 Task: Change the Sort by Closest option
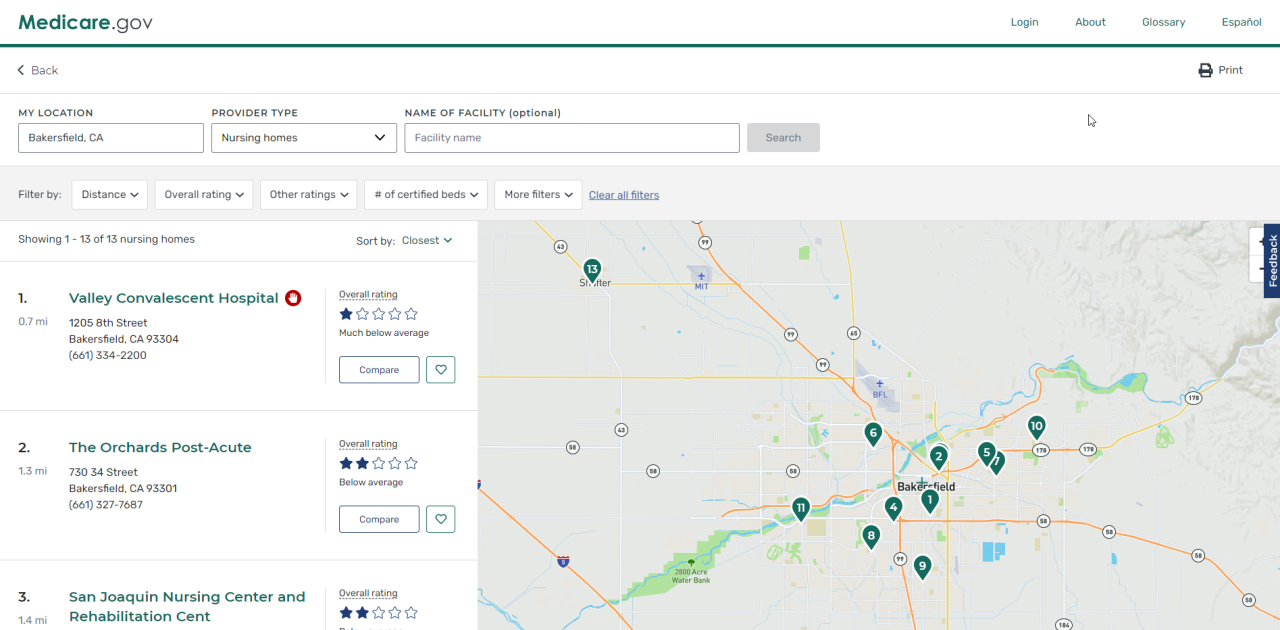427,241
